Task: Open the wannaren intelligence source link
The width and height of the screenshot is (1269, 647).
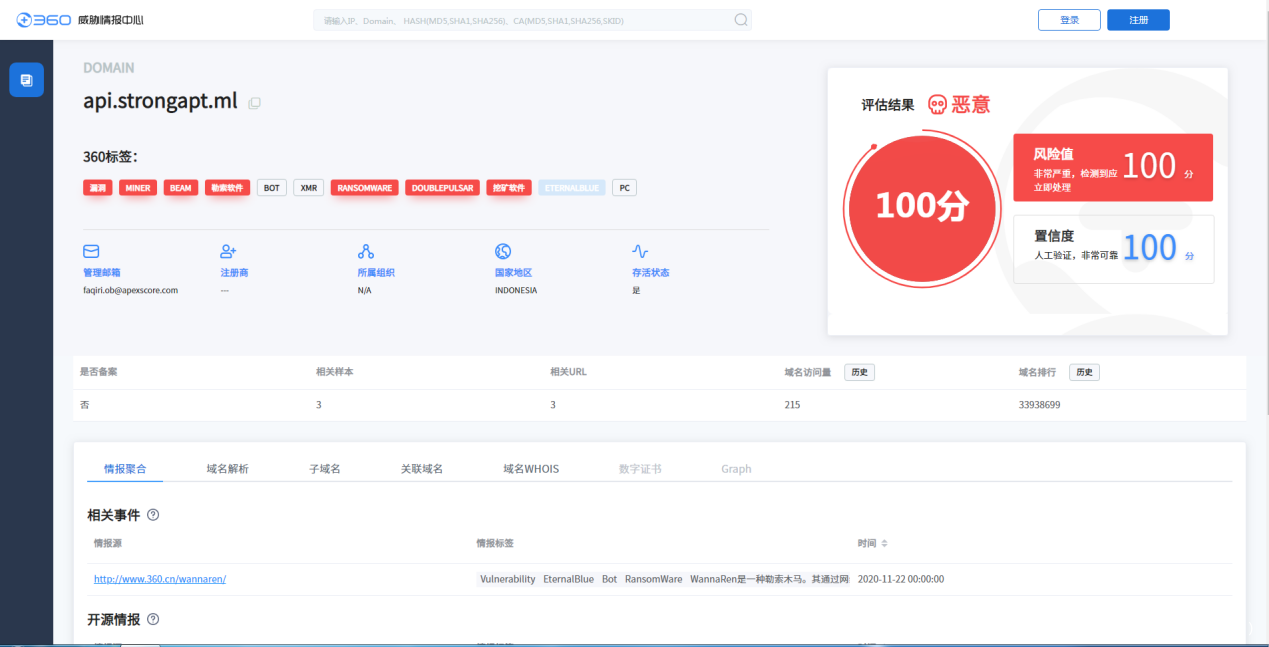Action: 160,579
